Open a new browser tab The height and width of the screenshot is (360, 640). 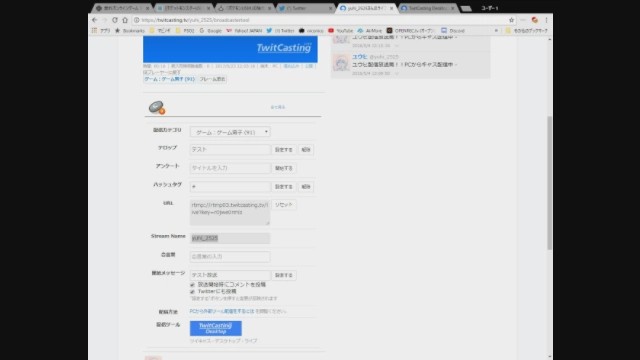[x=466, y=9]
